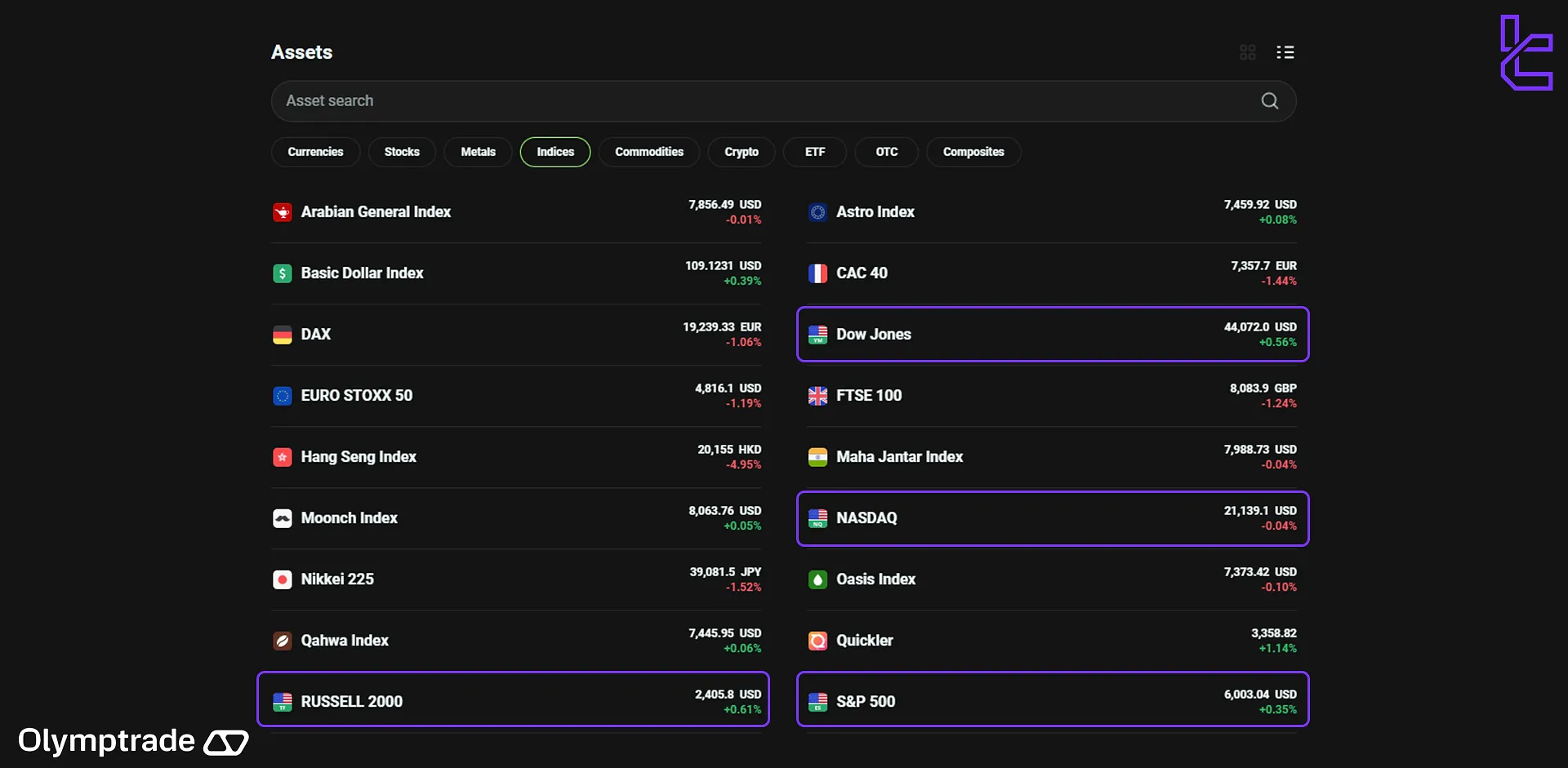The image size is (1568, 768).
Task: Open the Dow Jones asset name
Action: point(874,335)
